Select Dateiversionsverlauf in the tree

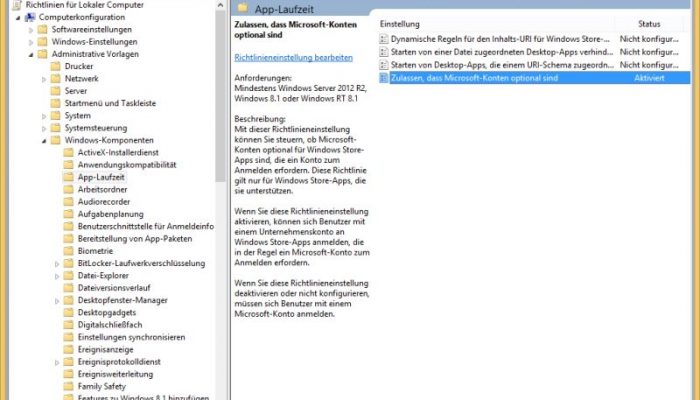click(x=114, y=288)
